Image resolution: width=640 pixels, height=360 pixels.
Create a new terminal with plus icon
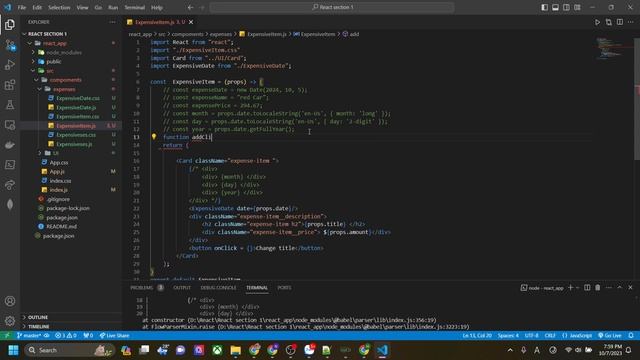[571, 288]
